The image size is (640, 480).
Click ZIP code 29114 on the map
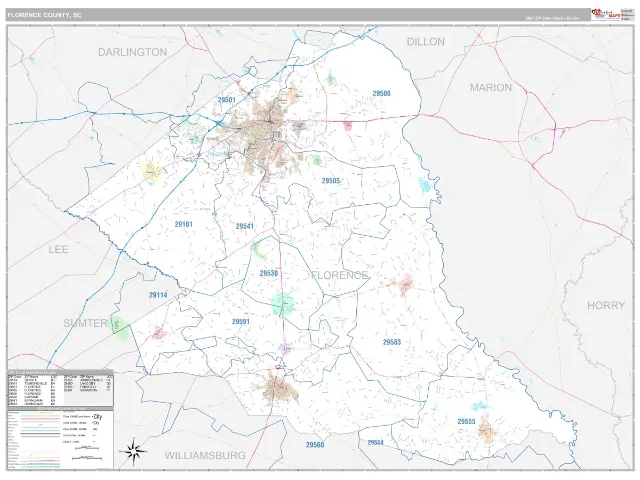(x=158, y=295)
